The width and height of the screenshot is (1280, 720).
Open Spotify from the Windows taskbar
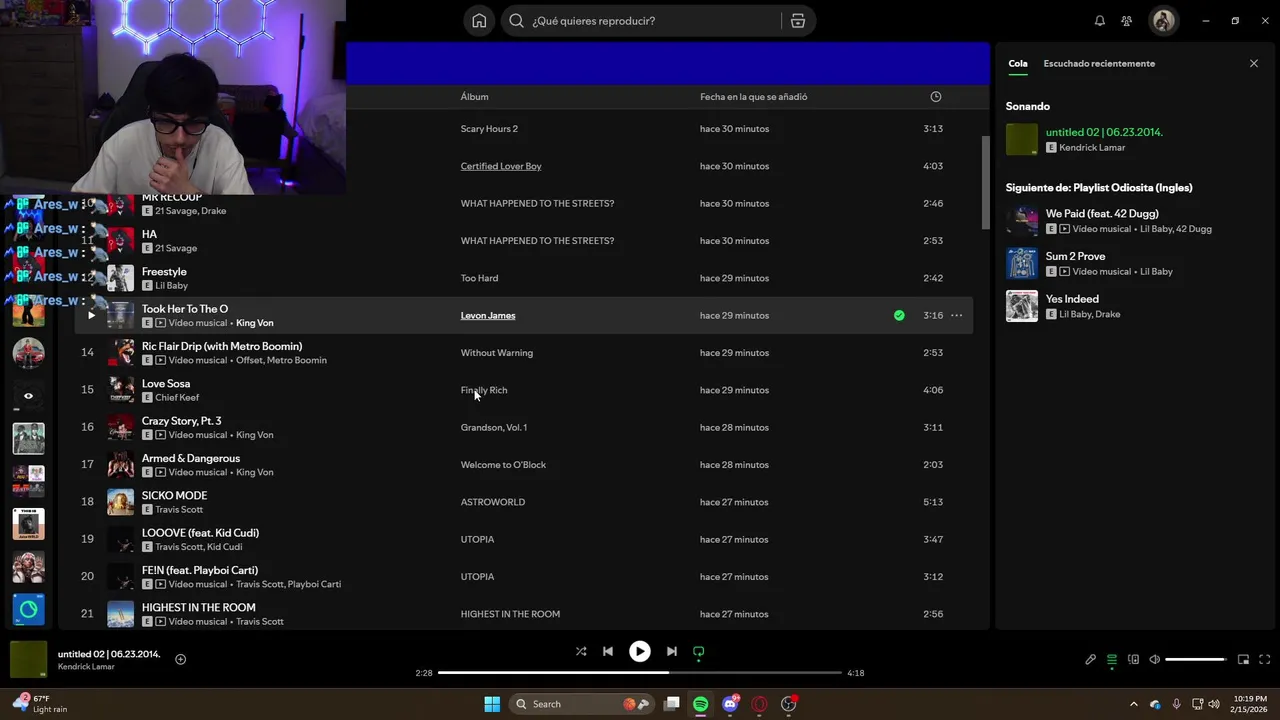click(x=700, y=704)
